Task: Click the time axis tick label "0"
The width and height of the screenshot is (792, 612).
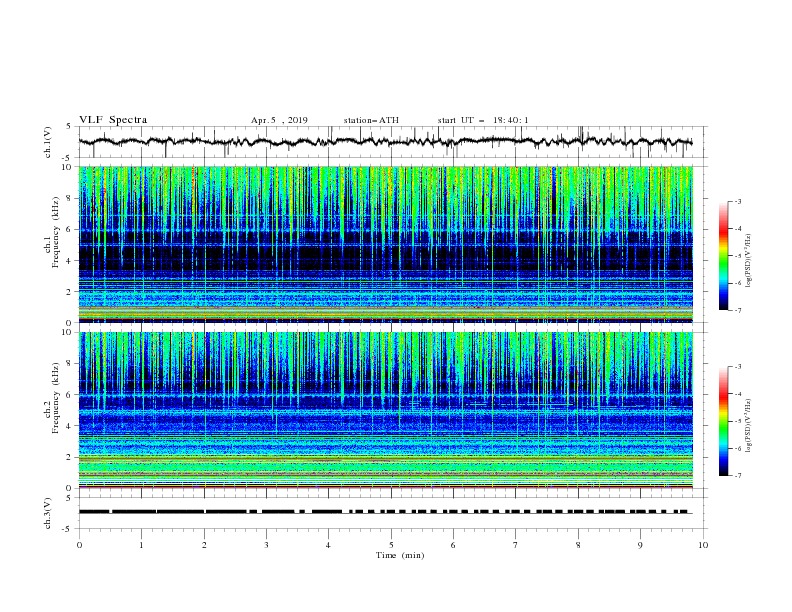Action: click(x=79, y=545)
